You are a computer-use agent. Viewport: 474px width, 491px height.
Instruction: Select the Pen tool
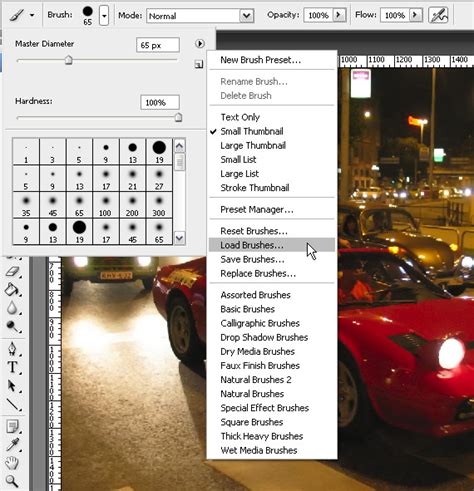tap(13, 349)
